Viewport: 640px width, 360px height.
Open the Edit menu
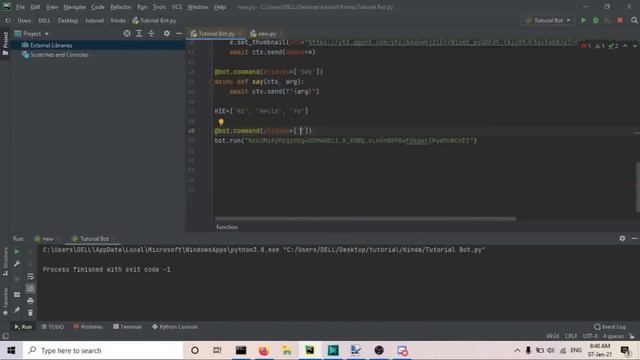coord(36,7)
